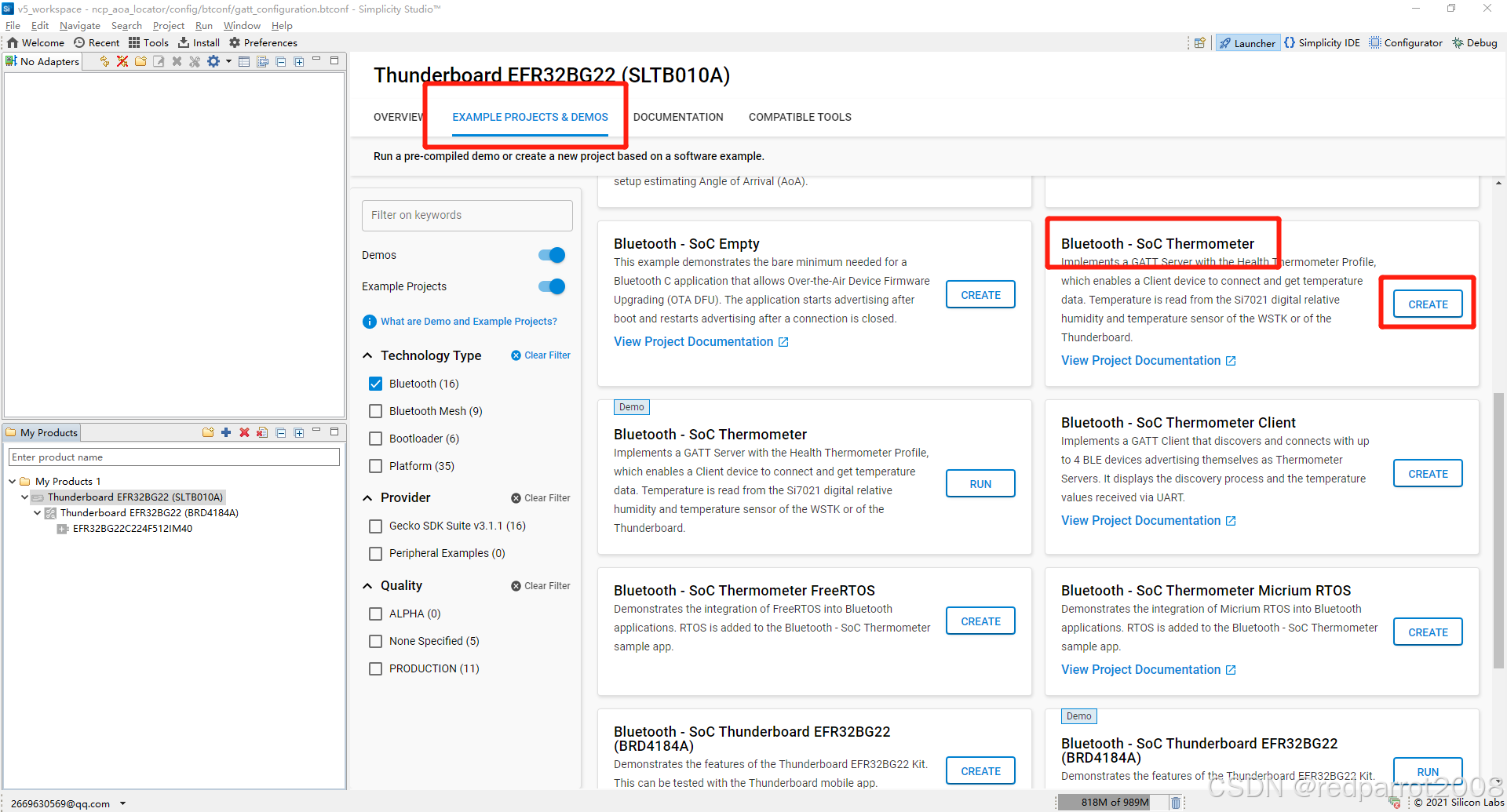Collapse the Provider filter section
Image resolution: width=1507 pixels, height=812 pixels.
(367, 497)
